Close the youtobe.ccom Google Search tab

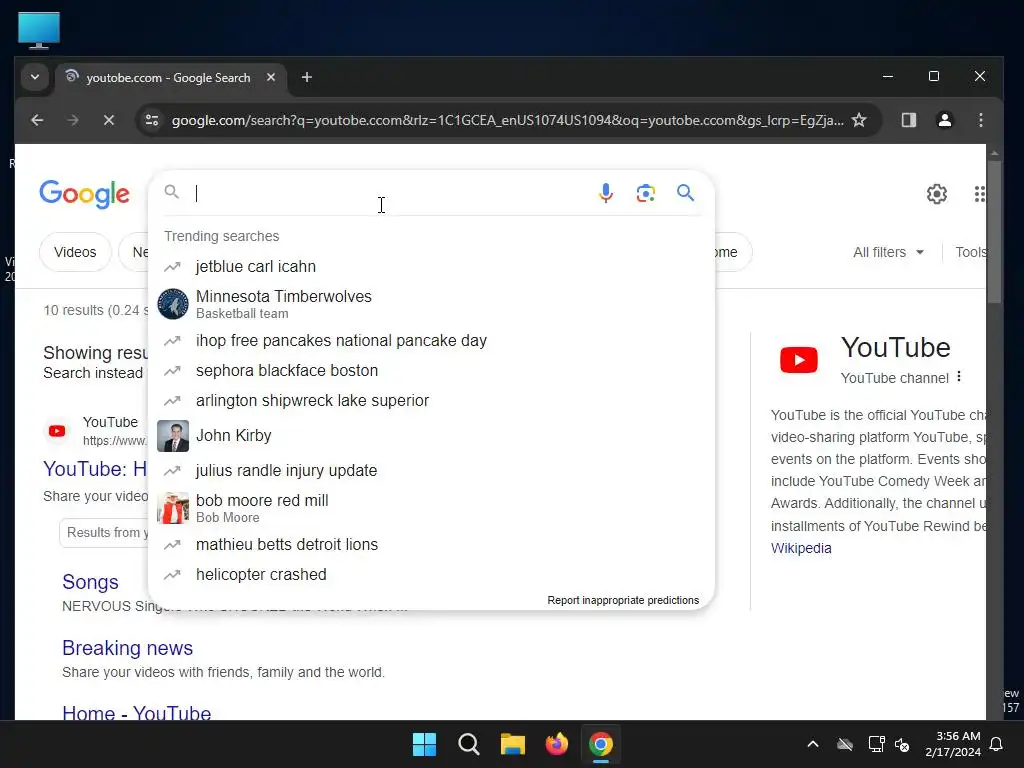[271, 77]
